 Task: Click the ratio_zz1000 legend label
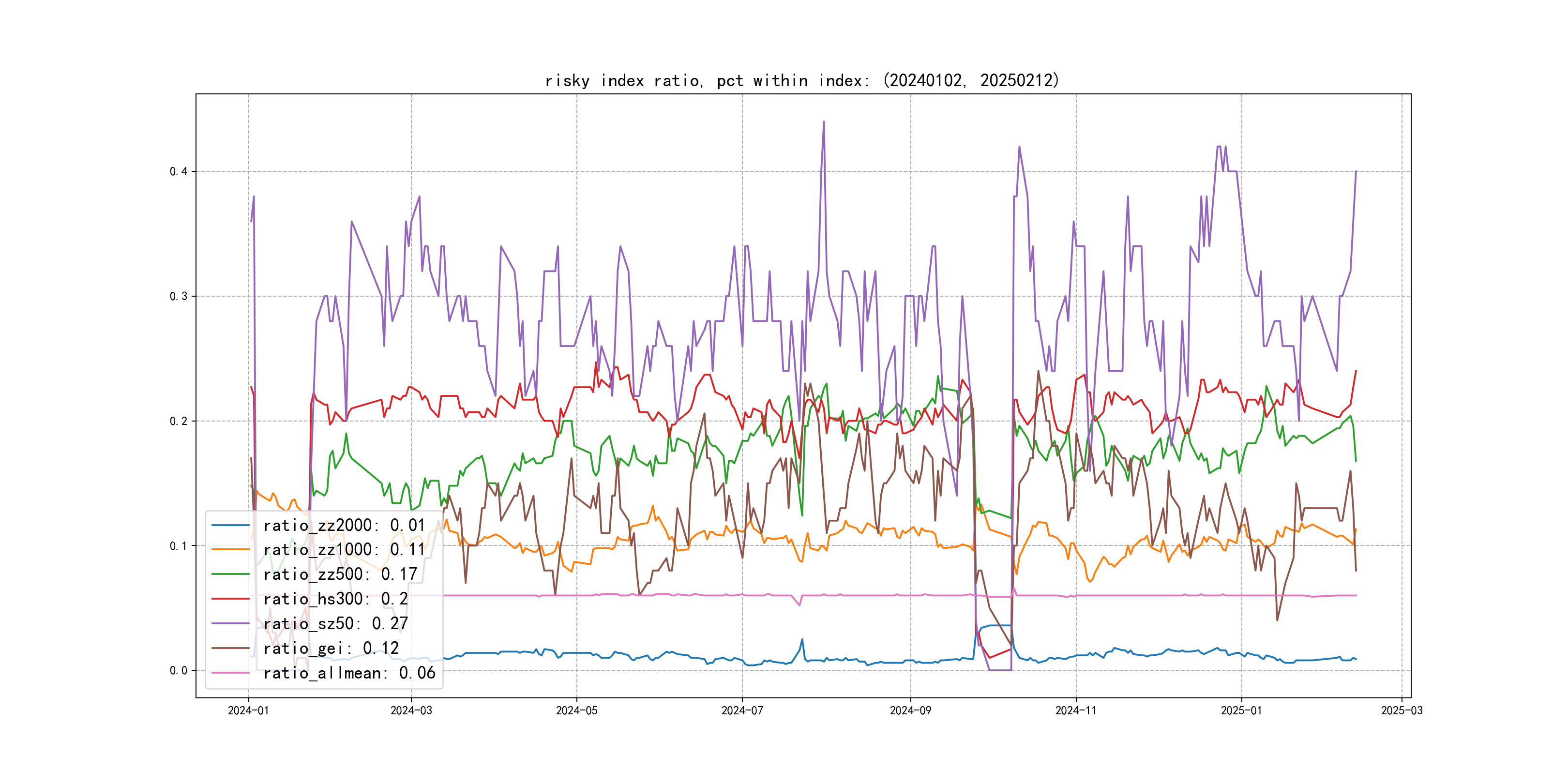pos(343,550)
